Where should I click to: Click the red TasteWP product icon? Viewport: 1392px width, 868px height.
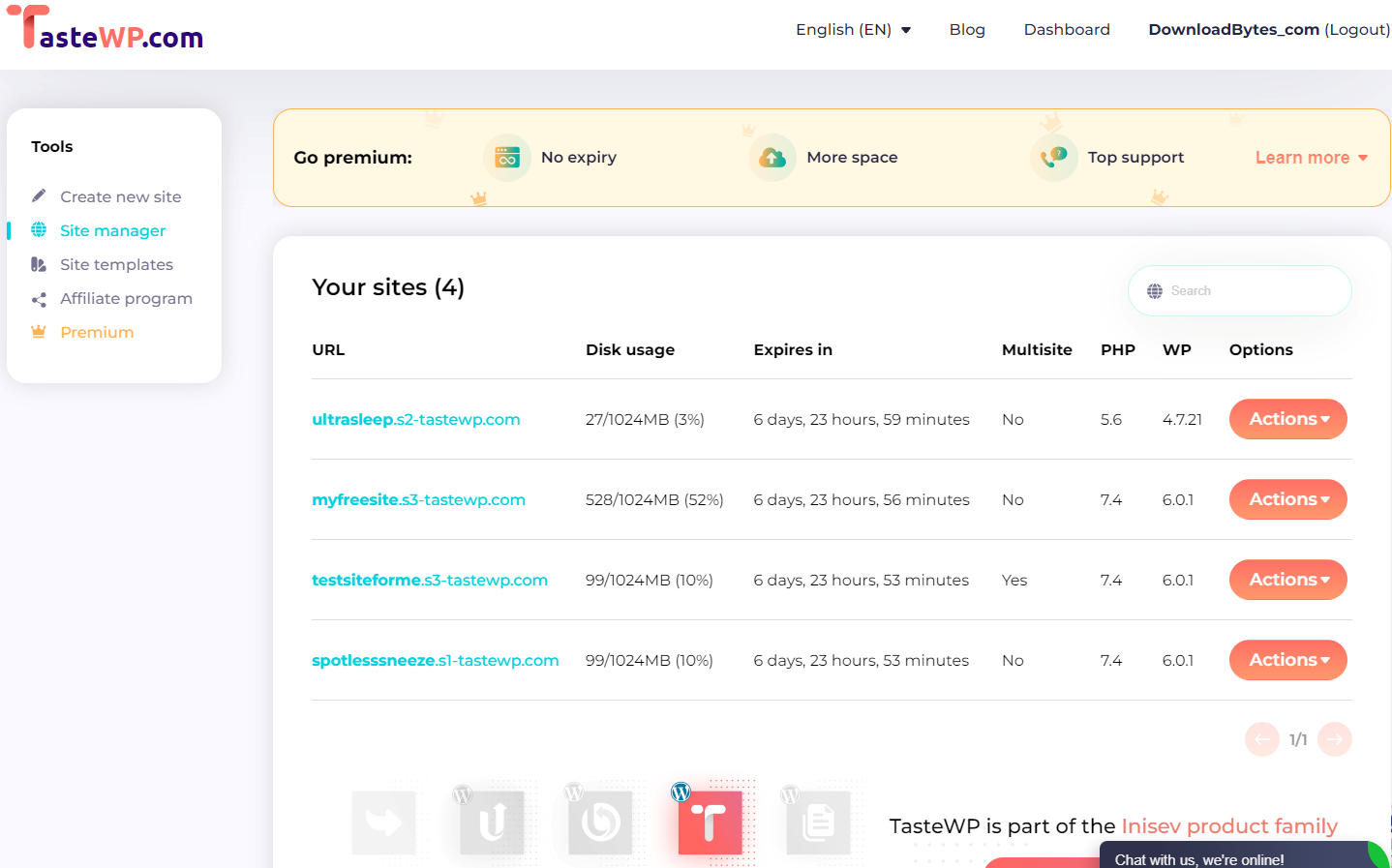(710, 823)
